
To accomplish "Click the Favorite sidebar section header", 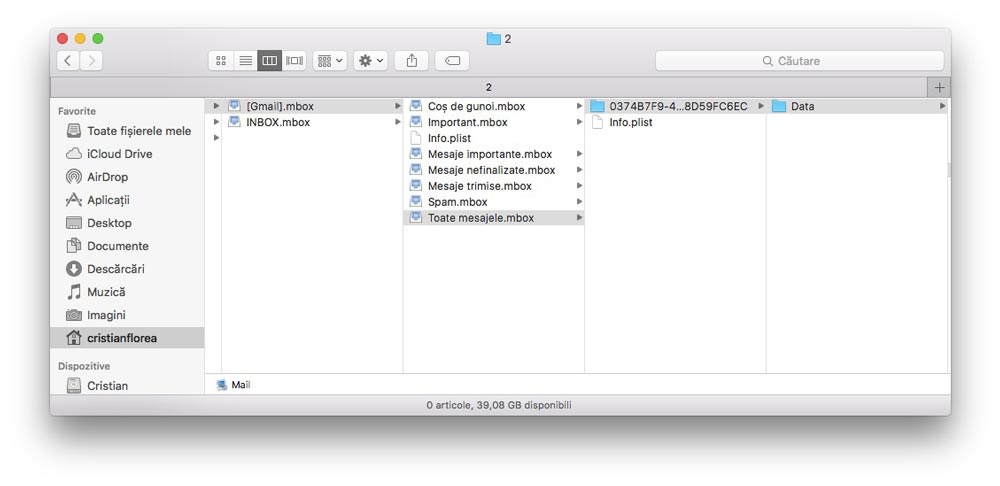I will [x=77, y=111].
